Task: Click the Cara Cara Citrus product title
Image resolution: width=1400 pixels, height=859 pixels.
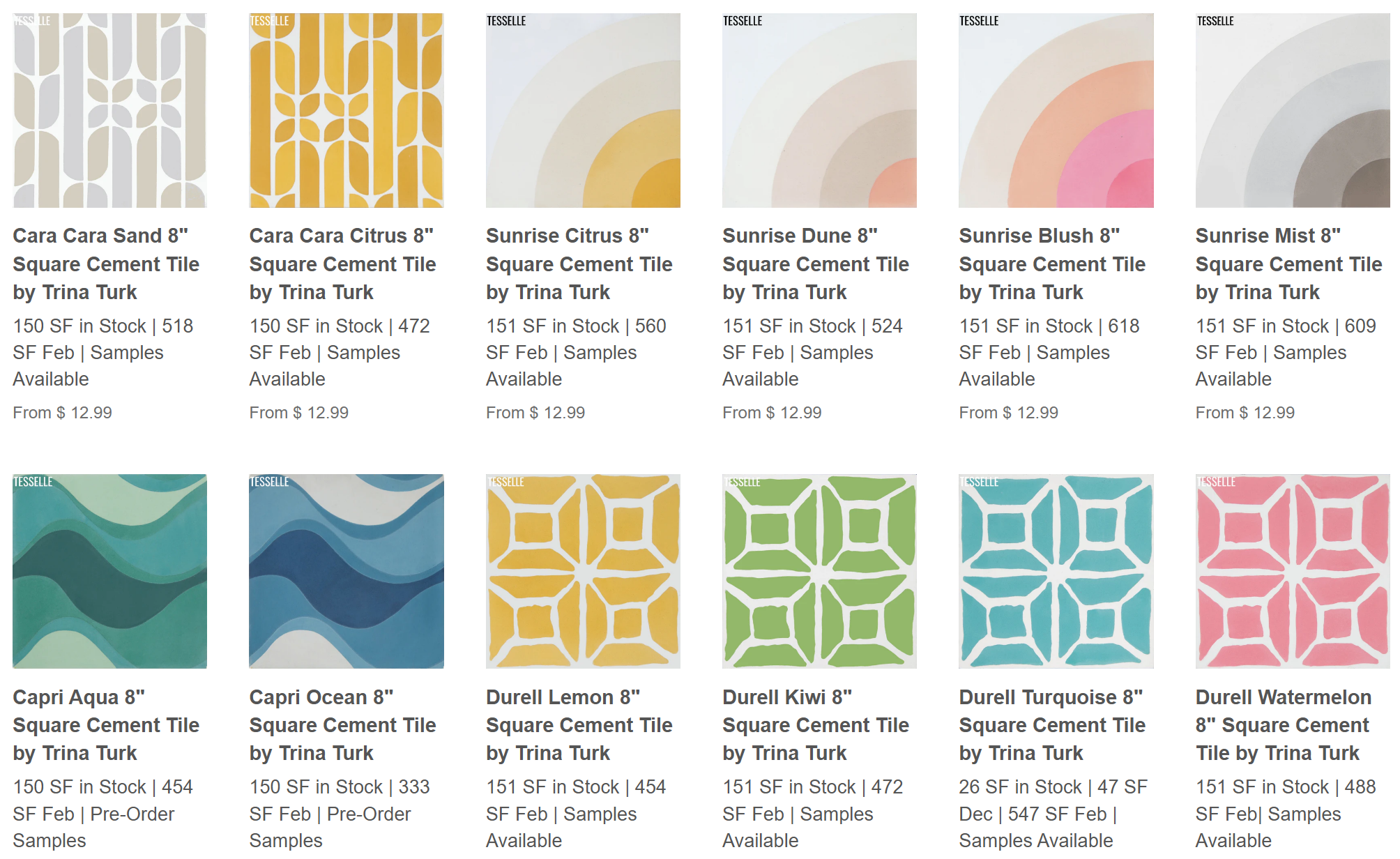Action: pos(342,264)
